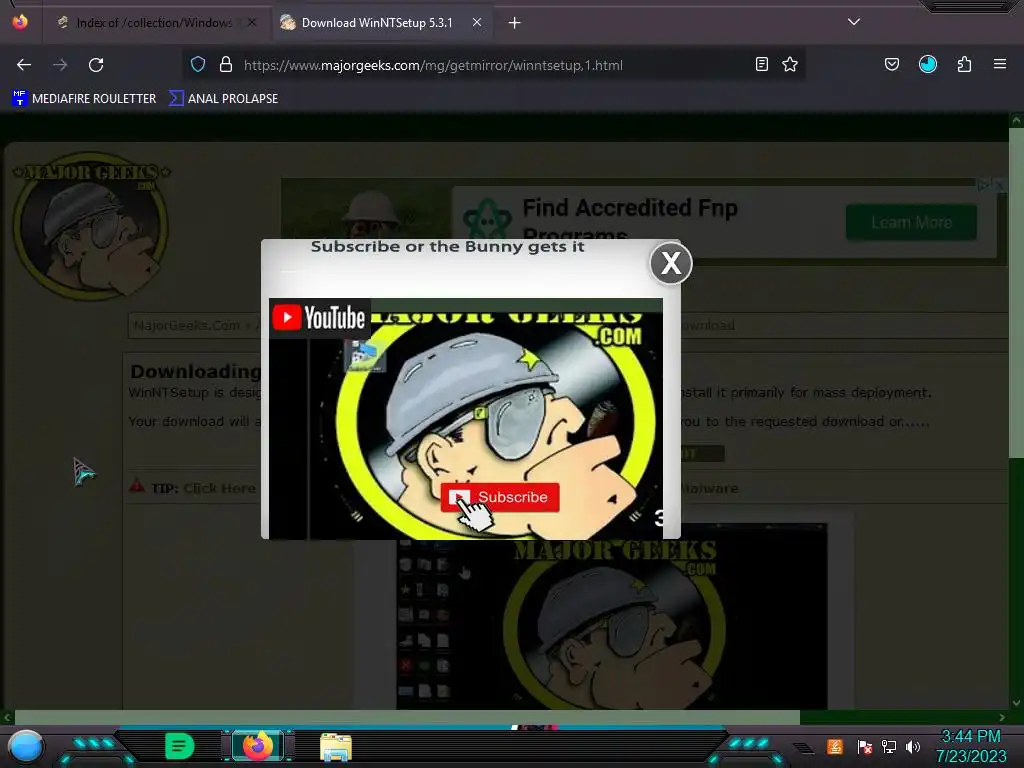1024x768 pixels.
Task: Open the MEDIAFIRE ROULETTER bookmark
Action: click(84, 99)
